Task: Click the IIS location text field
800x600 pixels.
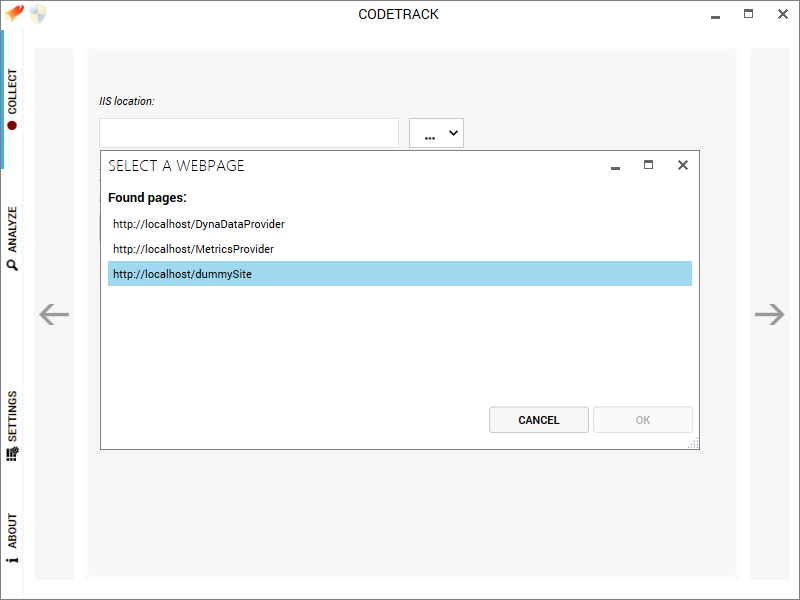Action: point(249,133)
